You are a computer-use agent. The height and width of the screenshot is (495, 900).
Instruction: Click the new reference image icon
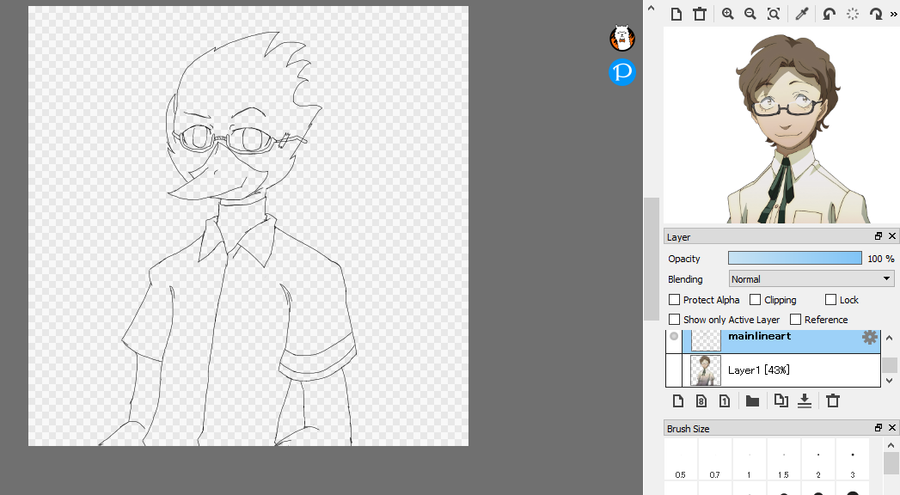point(676,14)
